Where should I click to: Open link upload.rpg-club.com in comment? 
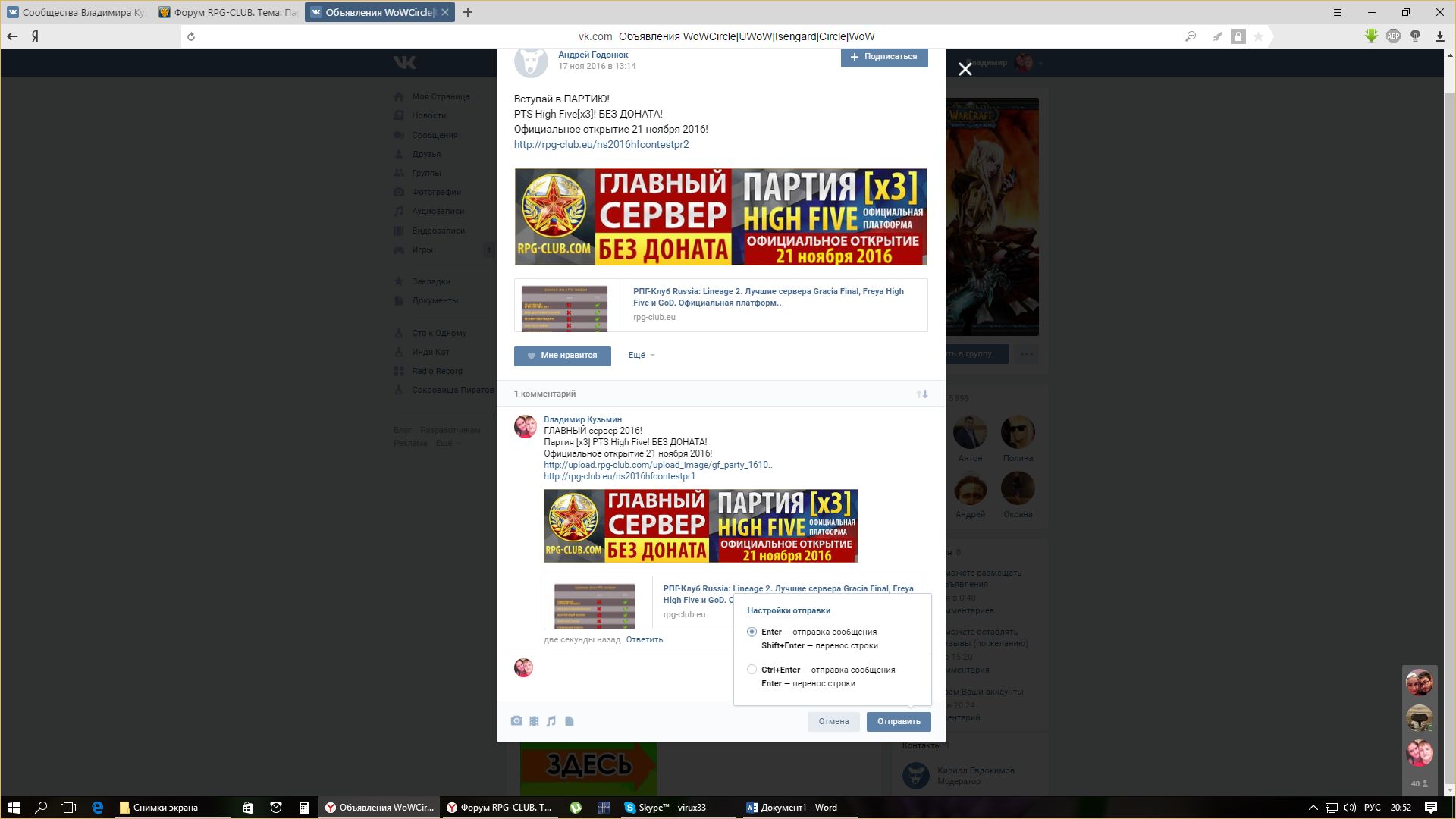click(x=657, y=465)
